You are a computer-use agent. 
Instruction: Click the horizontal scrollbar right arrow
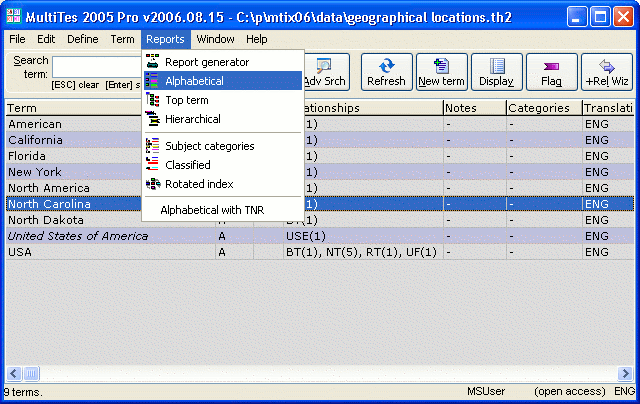coord(625,373)
